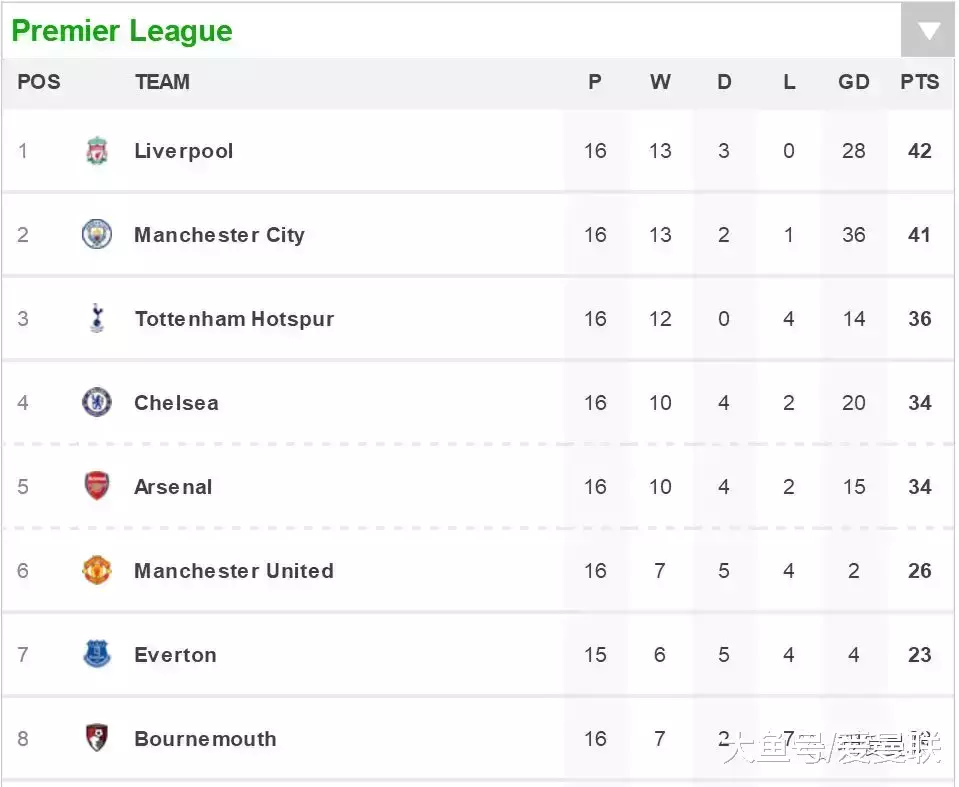
Task: Expand the Premier League dropdown arrow
Action: click(928, 31)
